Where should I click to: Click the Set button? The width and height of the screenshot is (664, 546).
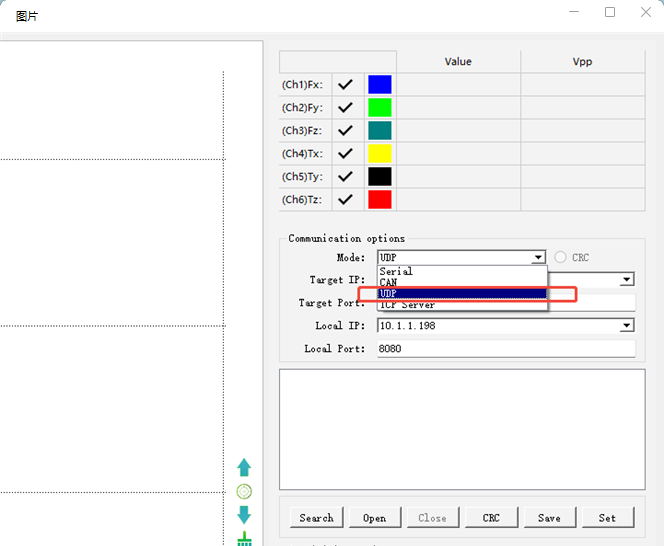[x=608, y=518]
